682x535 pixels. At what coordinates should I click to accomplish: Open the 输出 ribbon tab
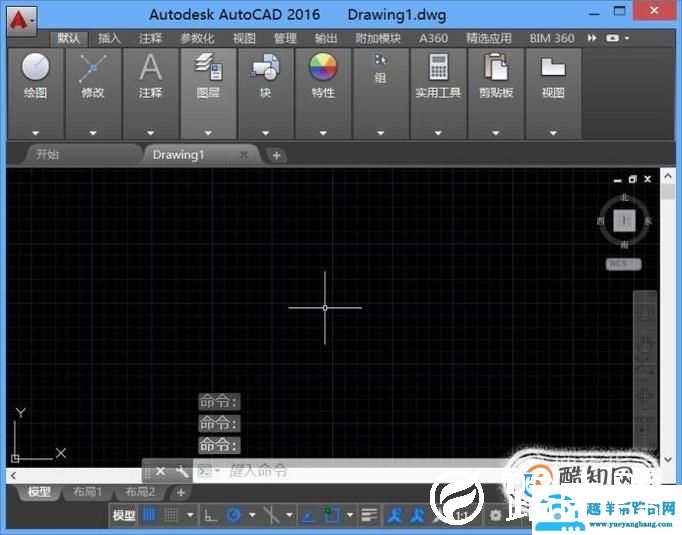coord(326,39)
